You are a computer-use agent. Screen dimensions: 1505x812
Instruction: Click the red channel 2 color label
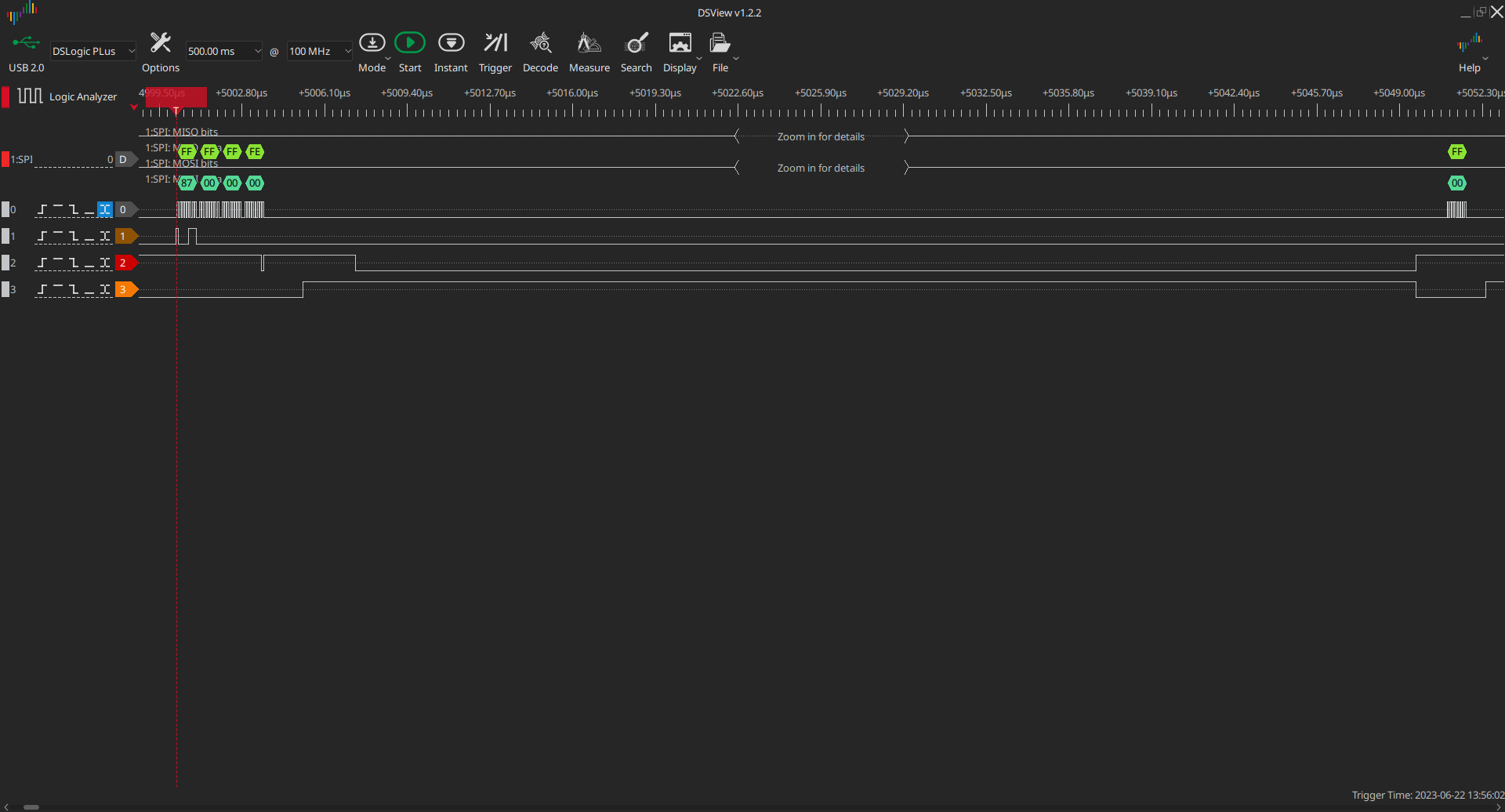124,263
